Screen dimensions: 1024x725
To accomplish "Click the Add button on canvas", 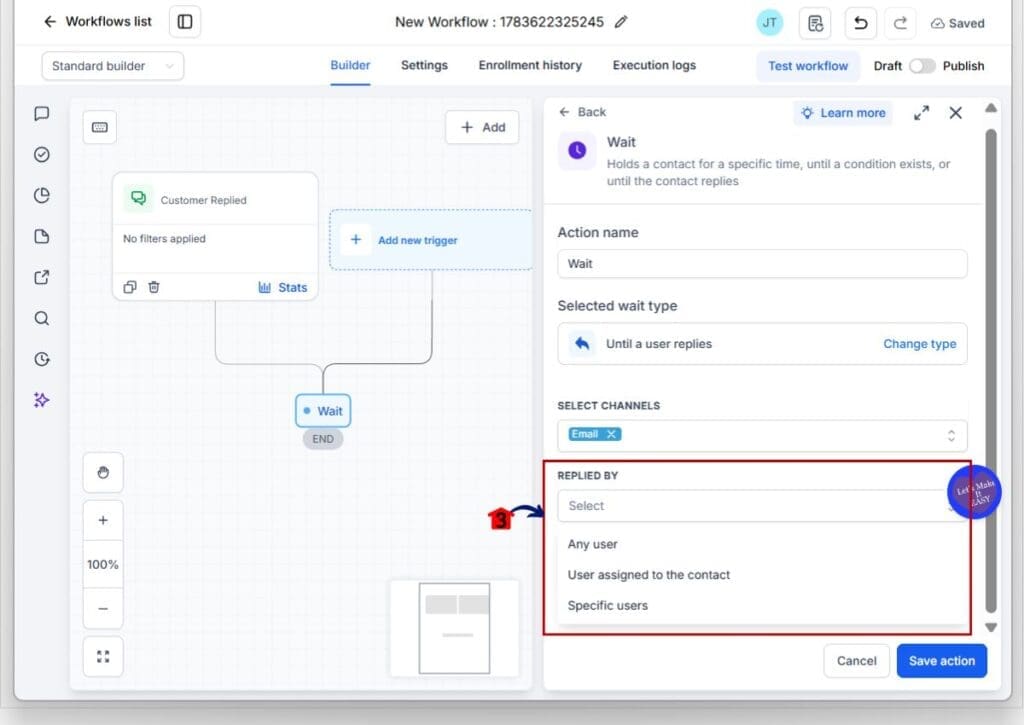I will (x=483, y=127).
